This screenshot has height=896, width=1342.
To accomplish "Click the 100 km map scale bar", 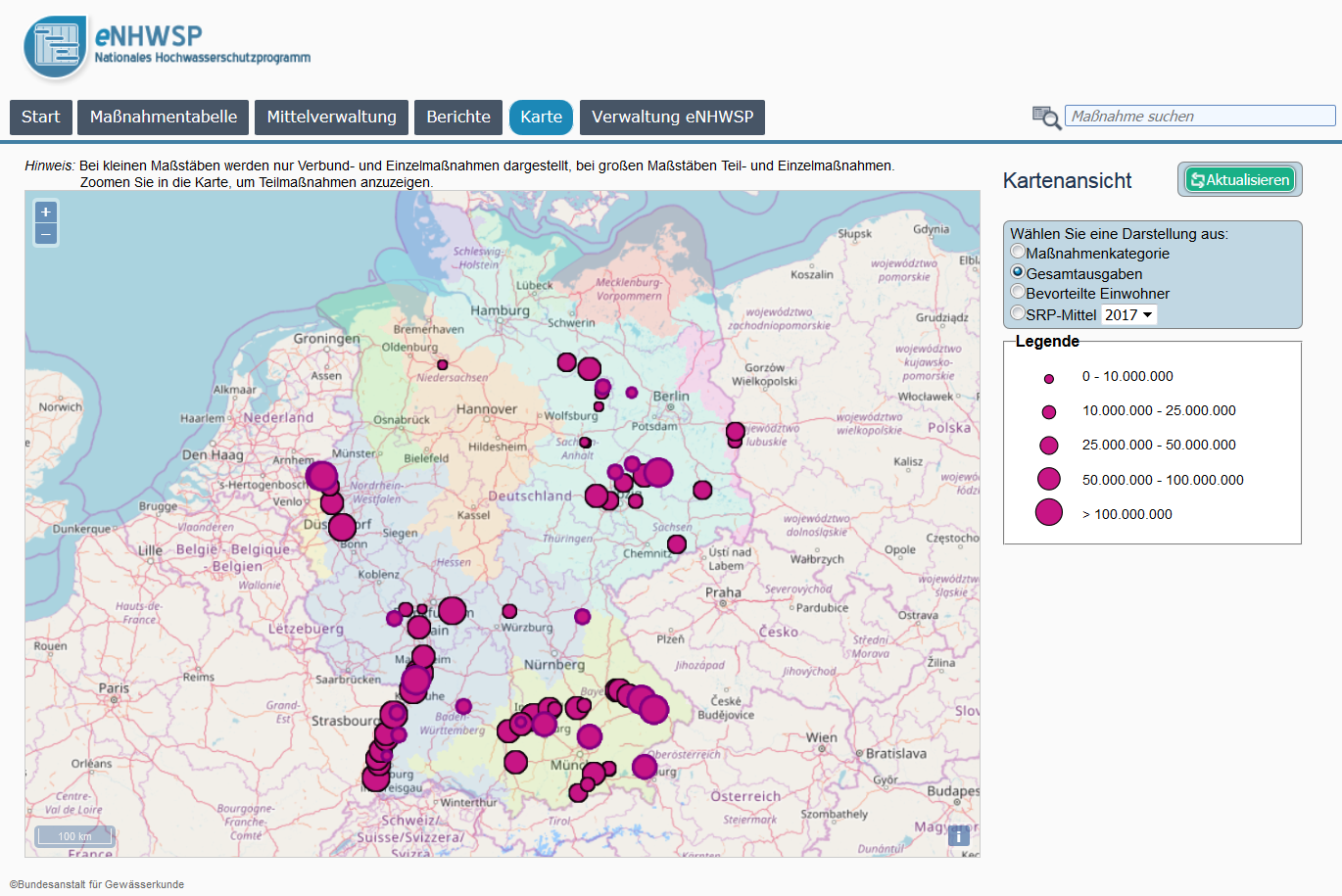I will point(74,836).
